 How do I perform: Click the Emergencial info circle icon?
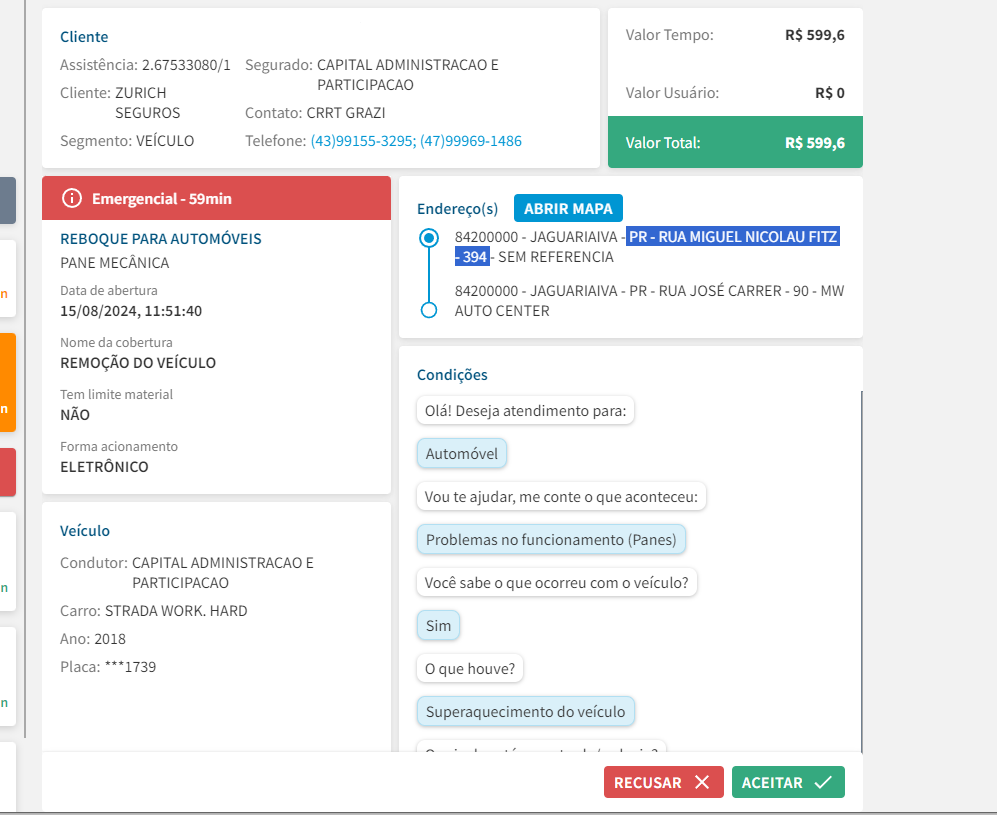pyautogui.click(x=72, y=198)
